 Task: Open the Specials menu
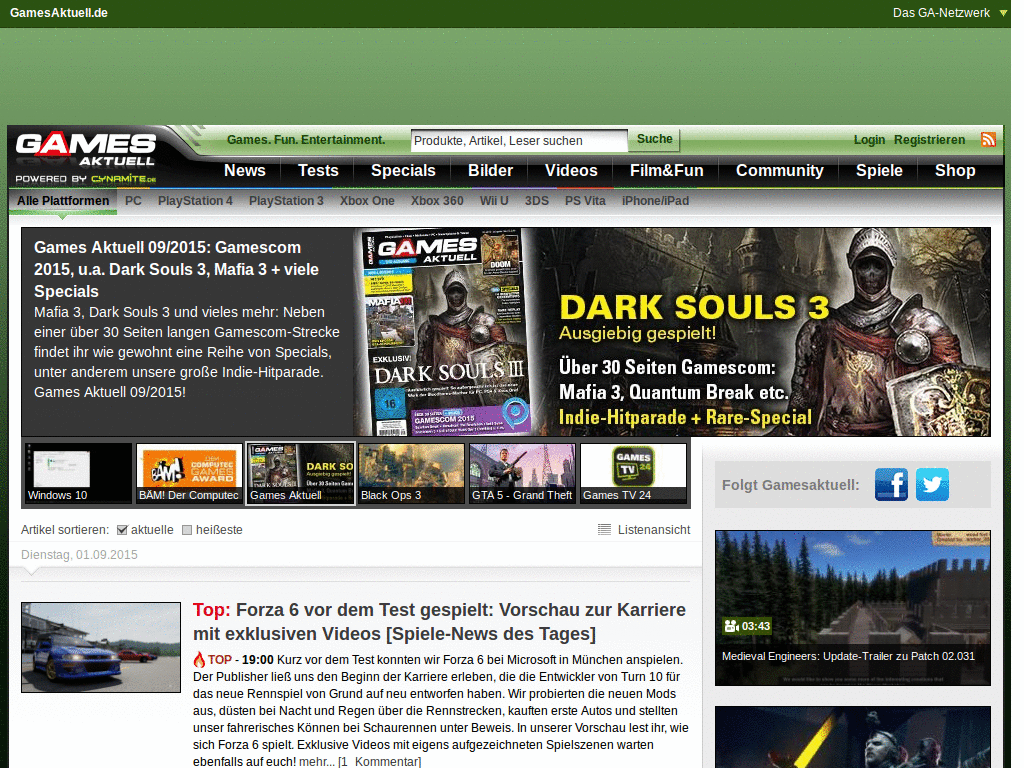(403, 170)
